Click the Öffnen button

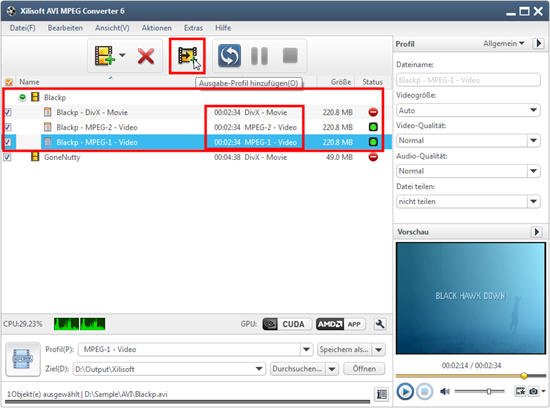tap(364, 369)
